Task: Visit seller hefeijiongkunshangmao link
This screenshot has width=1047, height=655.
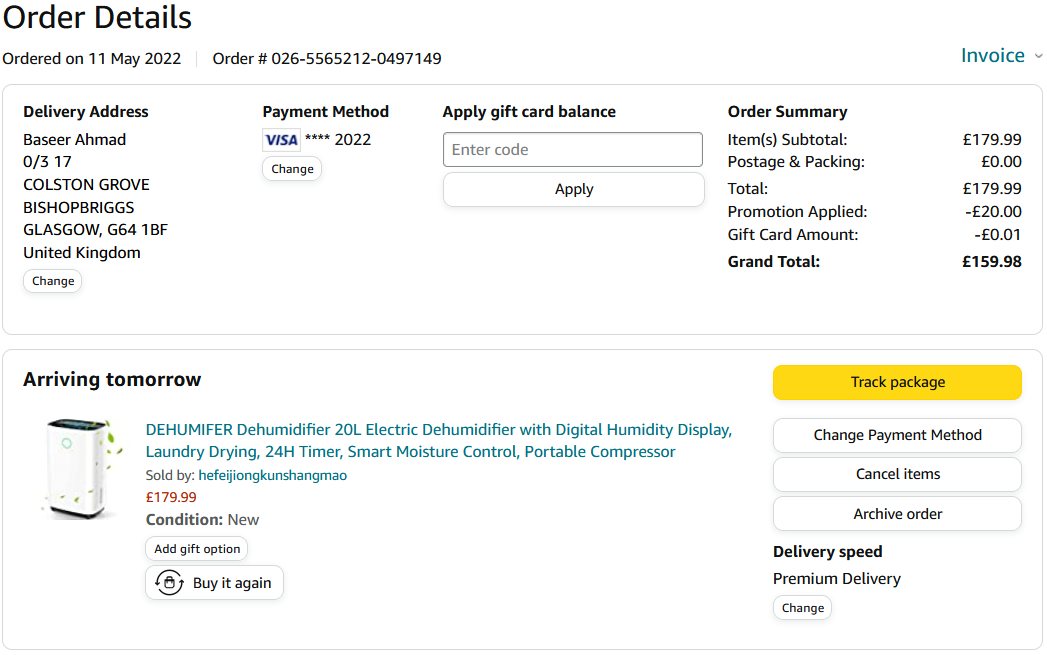Action: (272, 476)
